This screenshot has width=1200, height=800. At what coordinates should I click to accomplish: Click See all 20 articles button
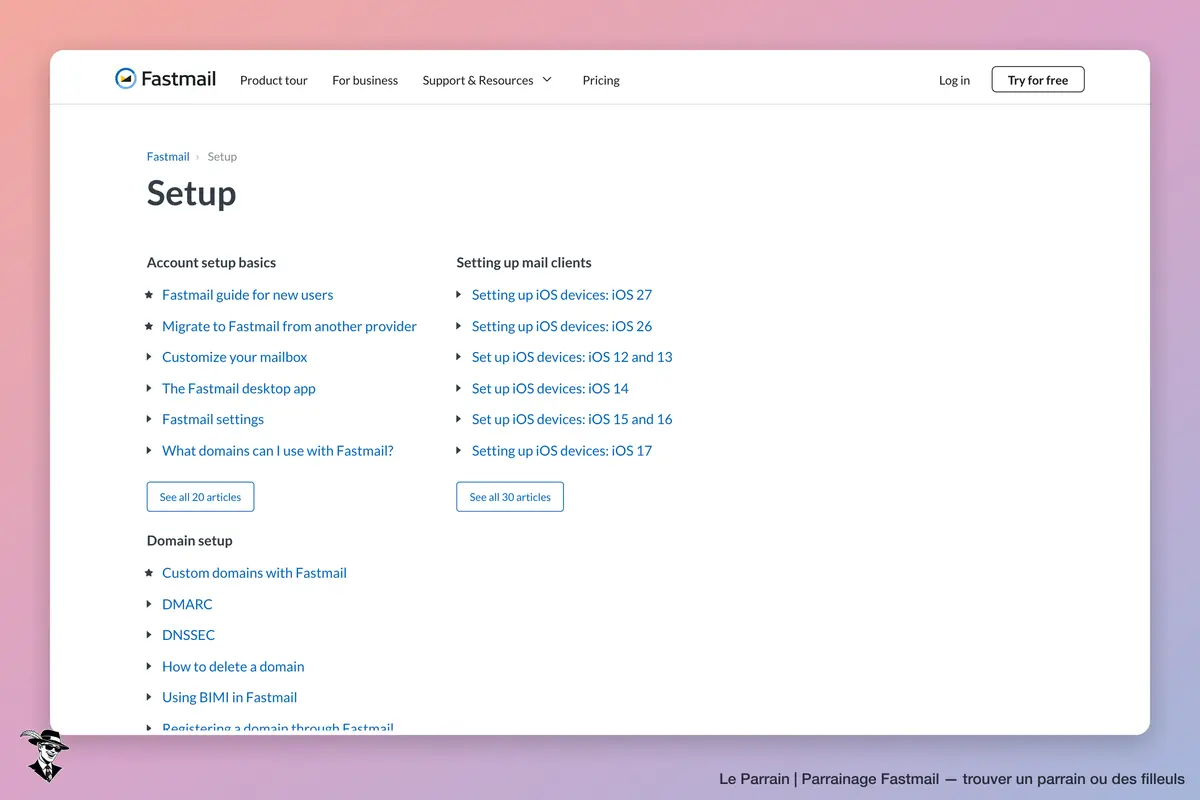coord(200,497)
